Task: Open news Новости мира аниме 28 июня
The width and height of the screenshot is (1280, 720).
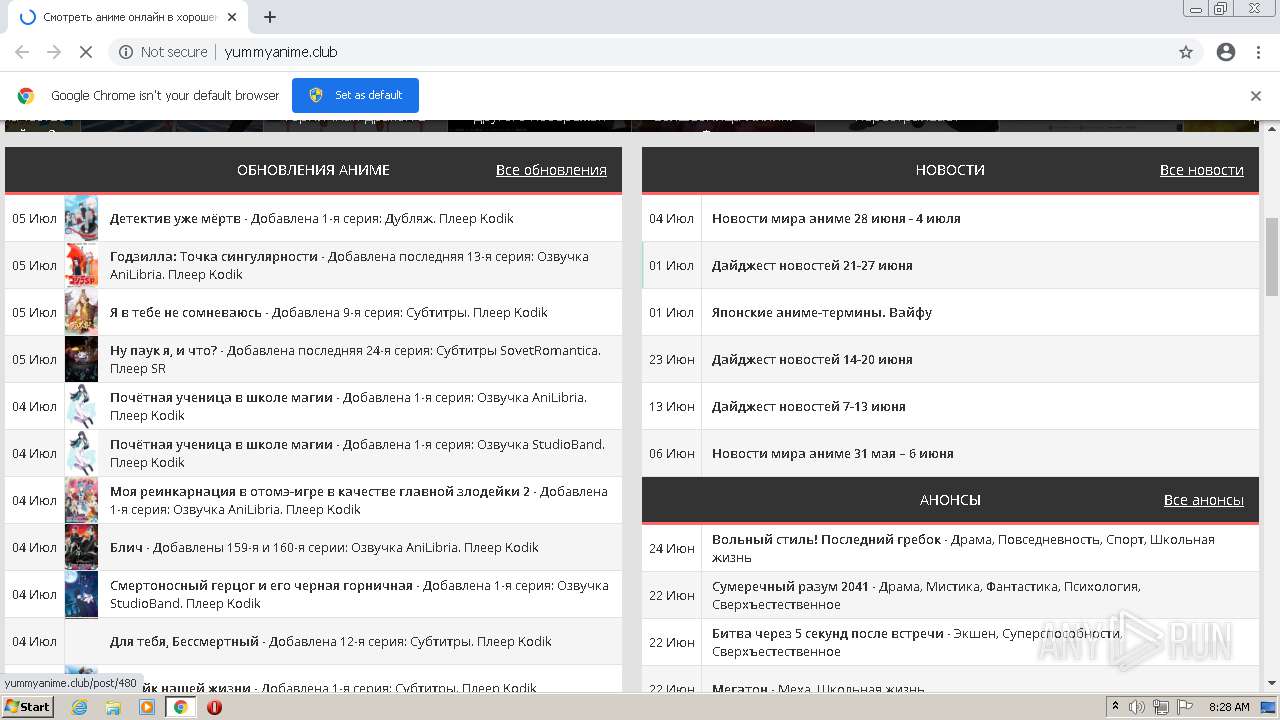Action: pos(836,218)
